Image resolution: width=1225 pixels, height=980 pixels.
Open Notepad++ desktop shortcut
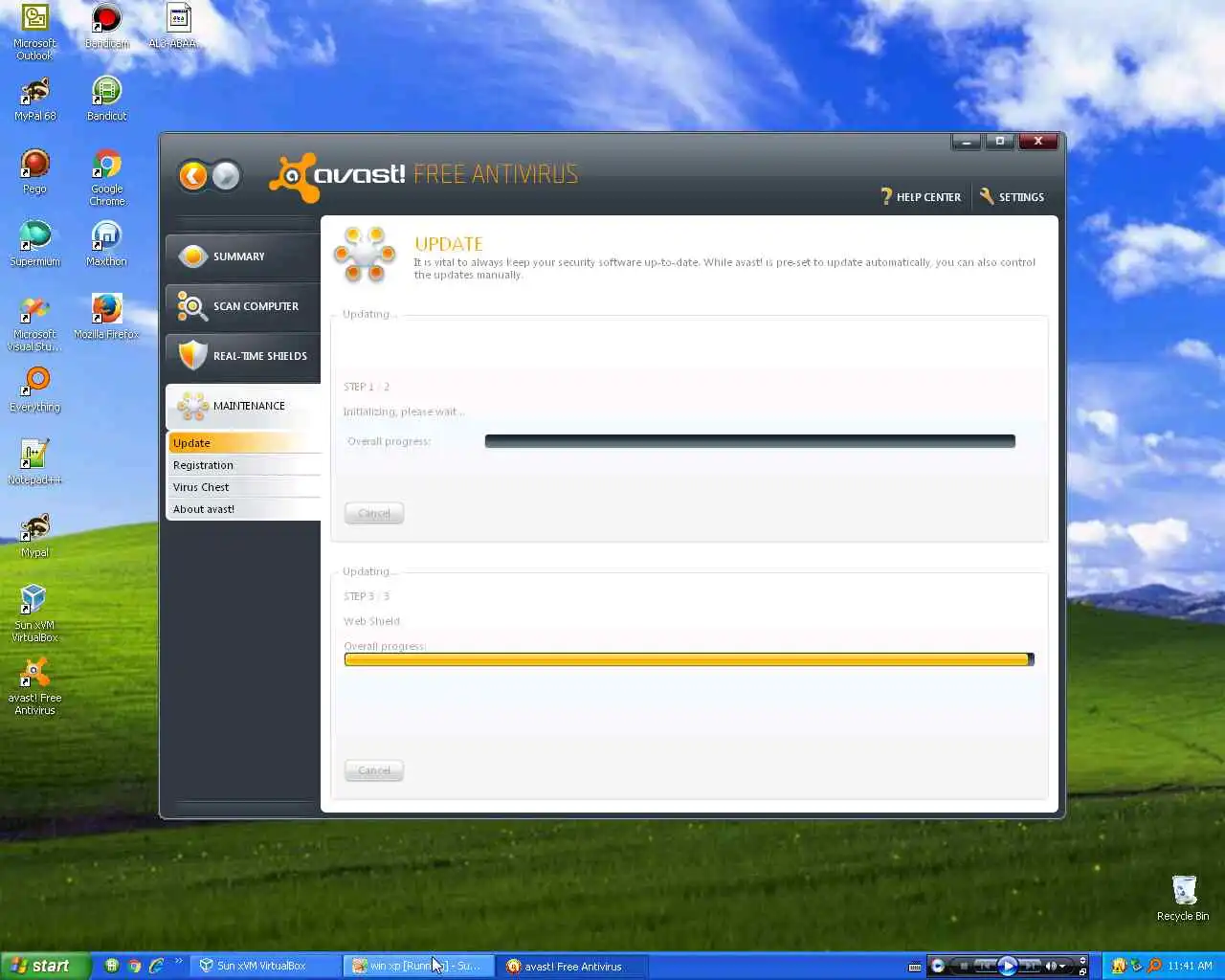(x=35, y=462)
